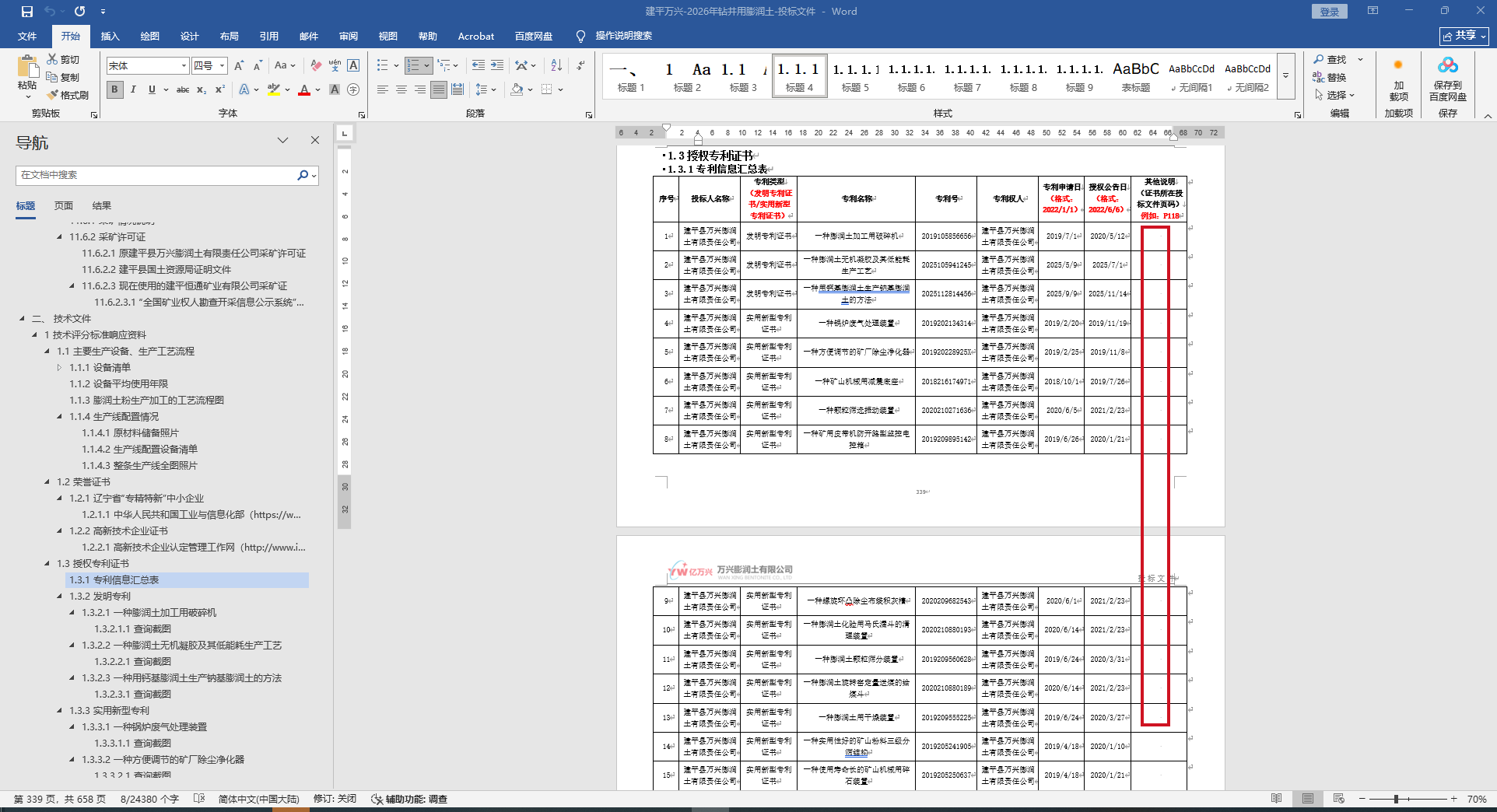The width and height of the screenshot is (1497, 812).
Task: Toggle character border (boxed A)
Action: click(x=353, y=65)
